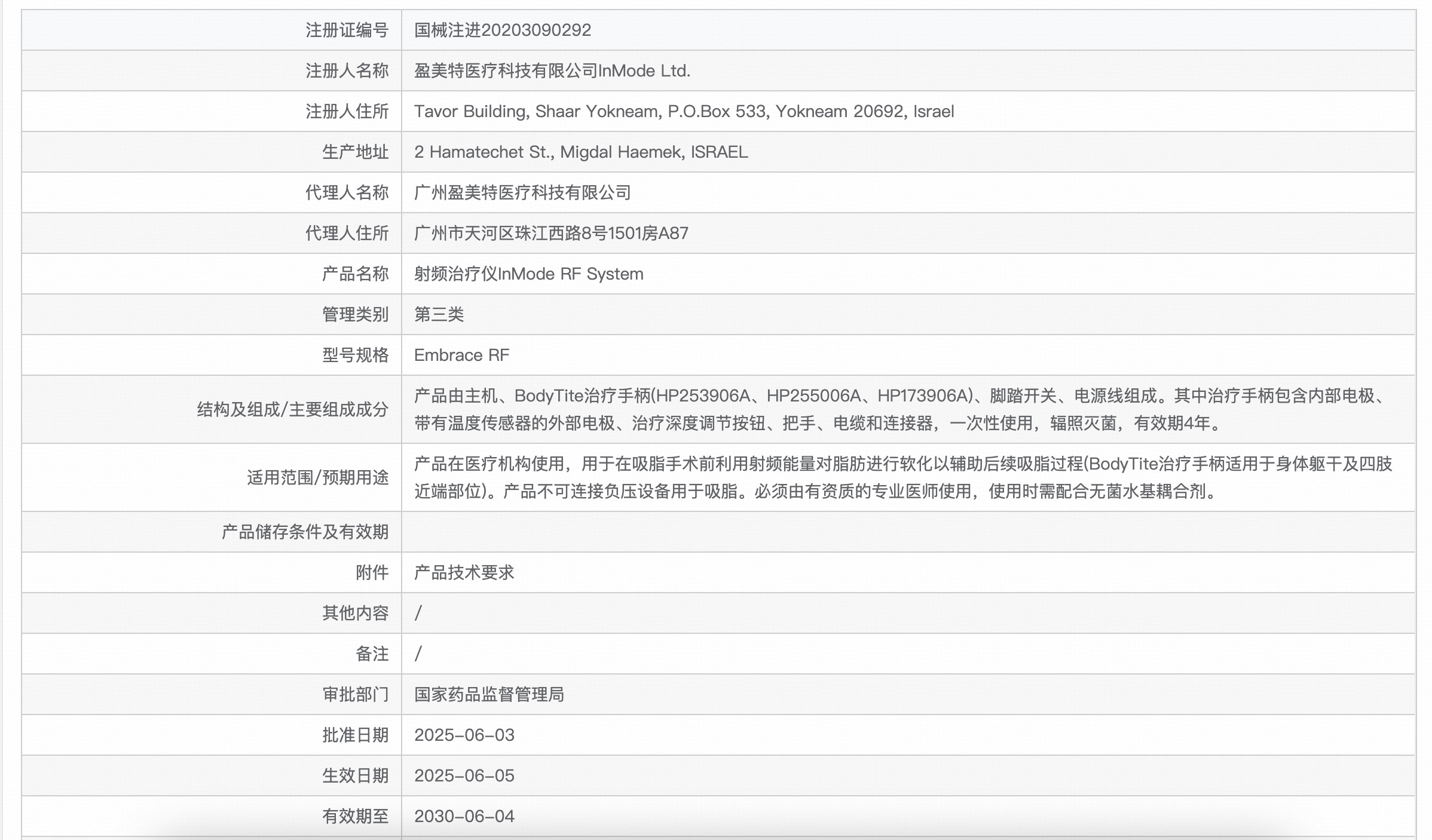
Task: Click the 注册证编号 row label
Action: [x=347, y=30]
